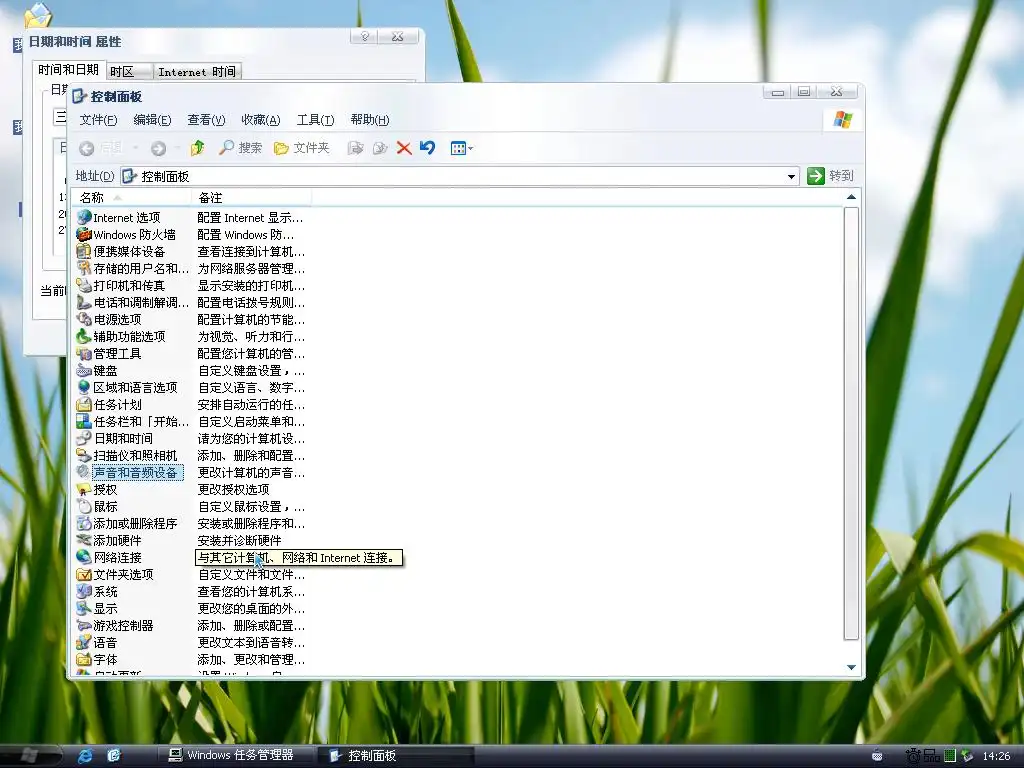Click the 转到 Go button

point(831,176)
